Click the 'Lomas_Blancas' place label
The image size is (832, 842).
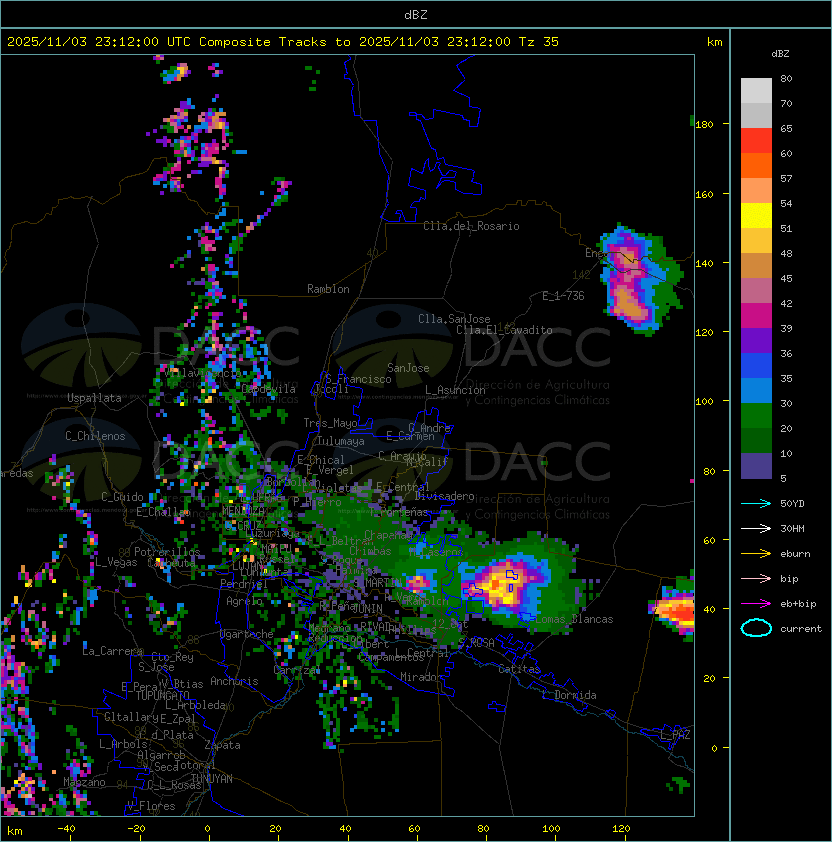(x=574, y=619)
